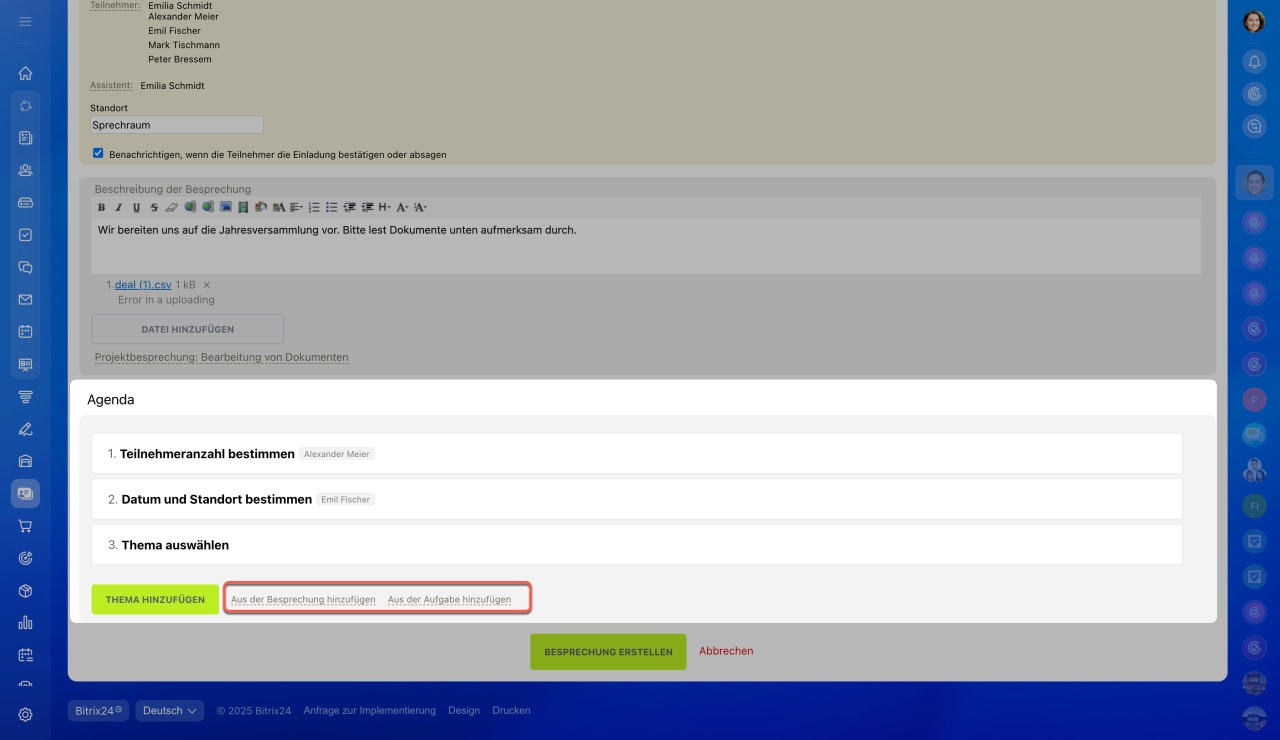Image resolution: width=1280 pixels, height=740 pixels.
Task: Open the pink P contact avatar in right panel
Action: [1254, 400]
